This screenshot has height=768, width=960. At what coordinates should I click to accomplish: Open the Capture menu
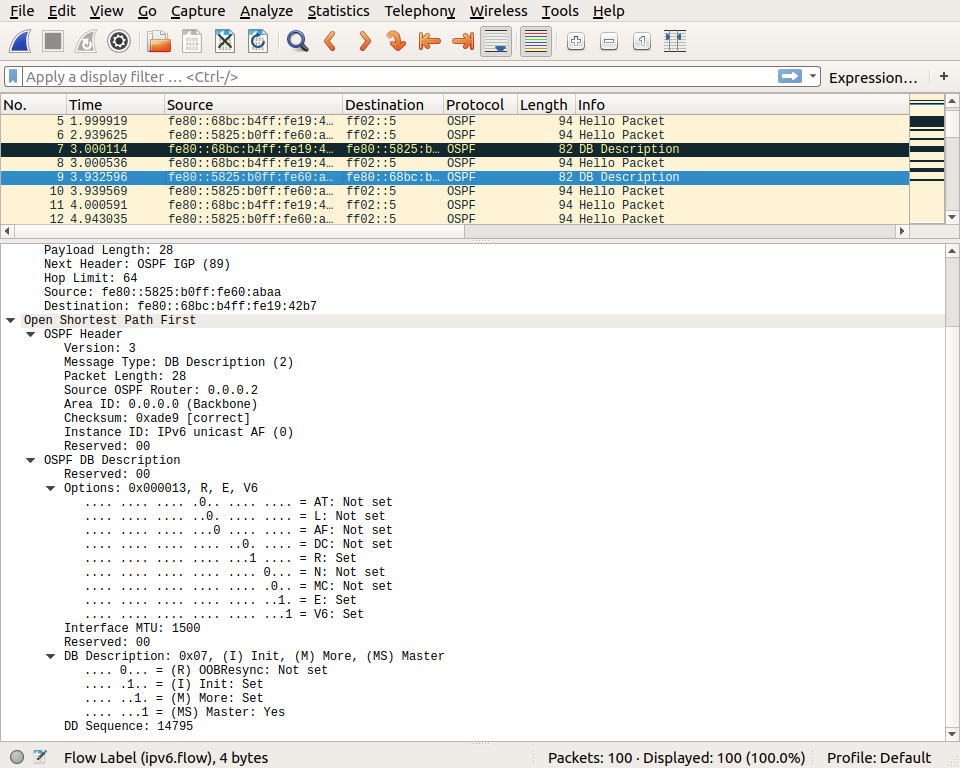pyautogui.click(x=198, y=11)
